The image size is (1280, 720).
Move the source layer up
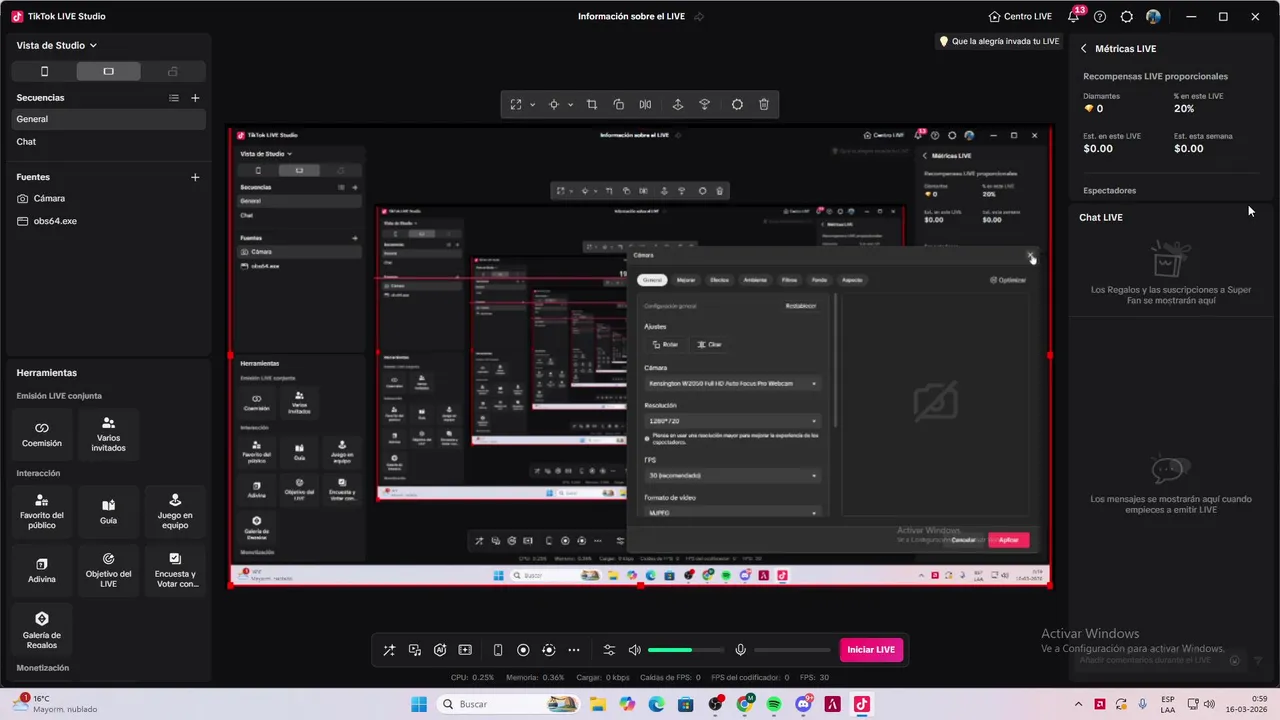click(x=677, y=105)
